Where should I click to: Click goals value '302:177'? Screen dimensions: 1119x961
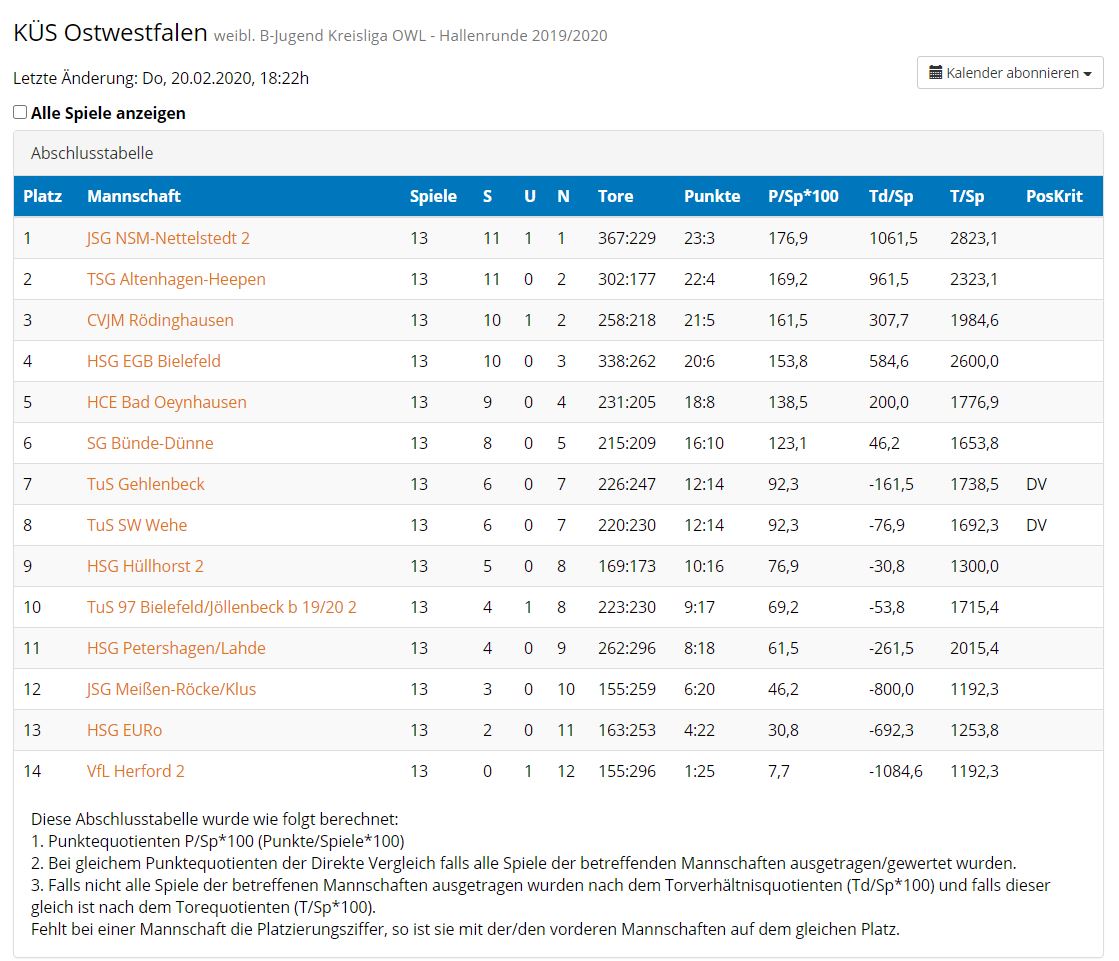[x=627, y=279]
